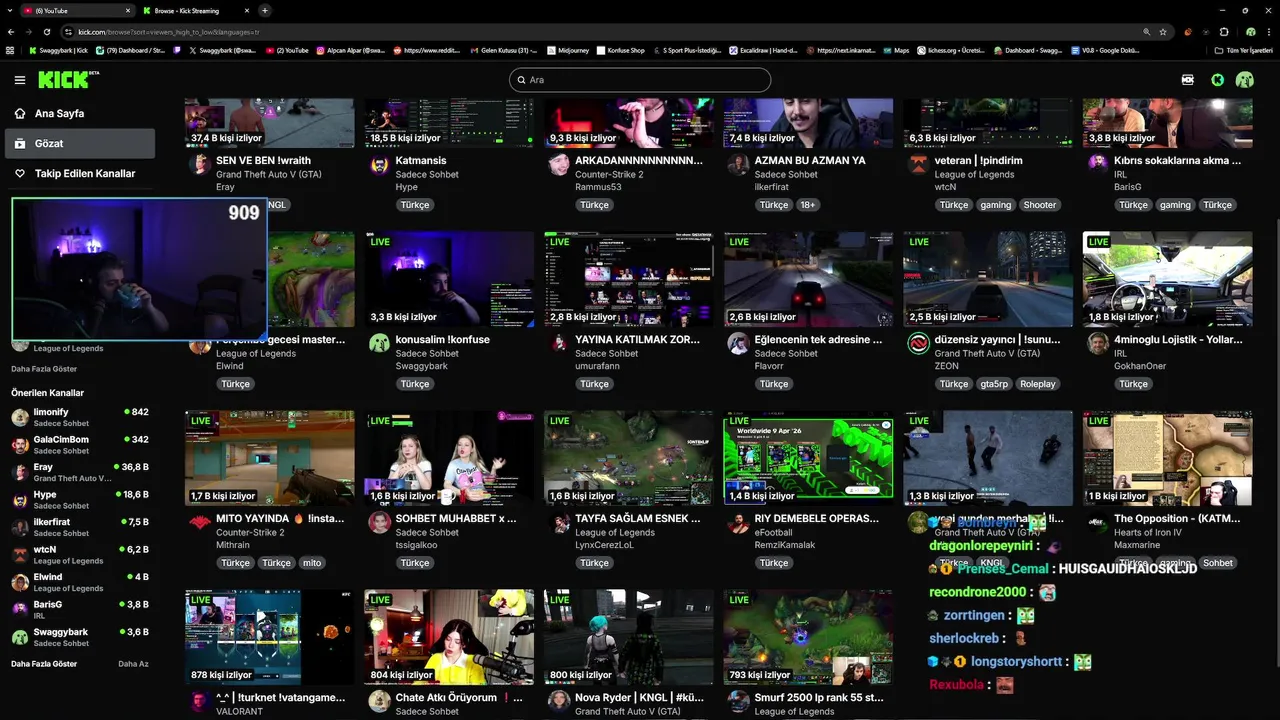1280x720 pixels.
Task: Open YAYINA KATILMAK stream thumbnail by umurafann
Action: pos(629,279)
